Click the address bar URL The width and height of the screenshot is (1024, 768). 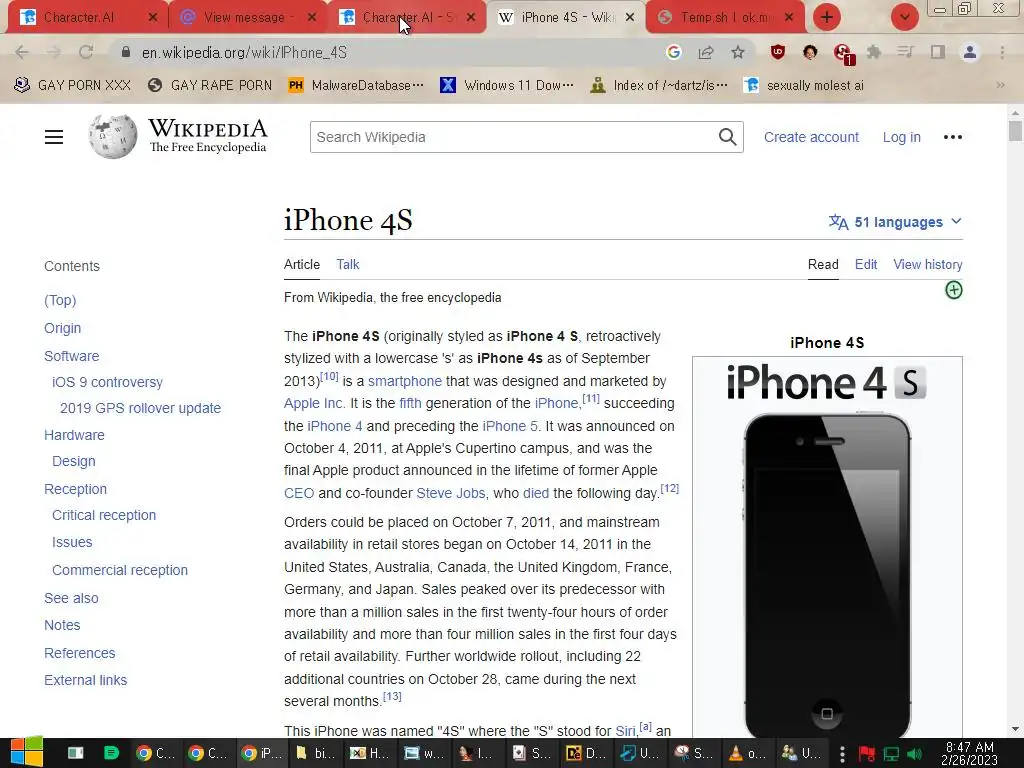tap(244, 52)
